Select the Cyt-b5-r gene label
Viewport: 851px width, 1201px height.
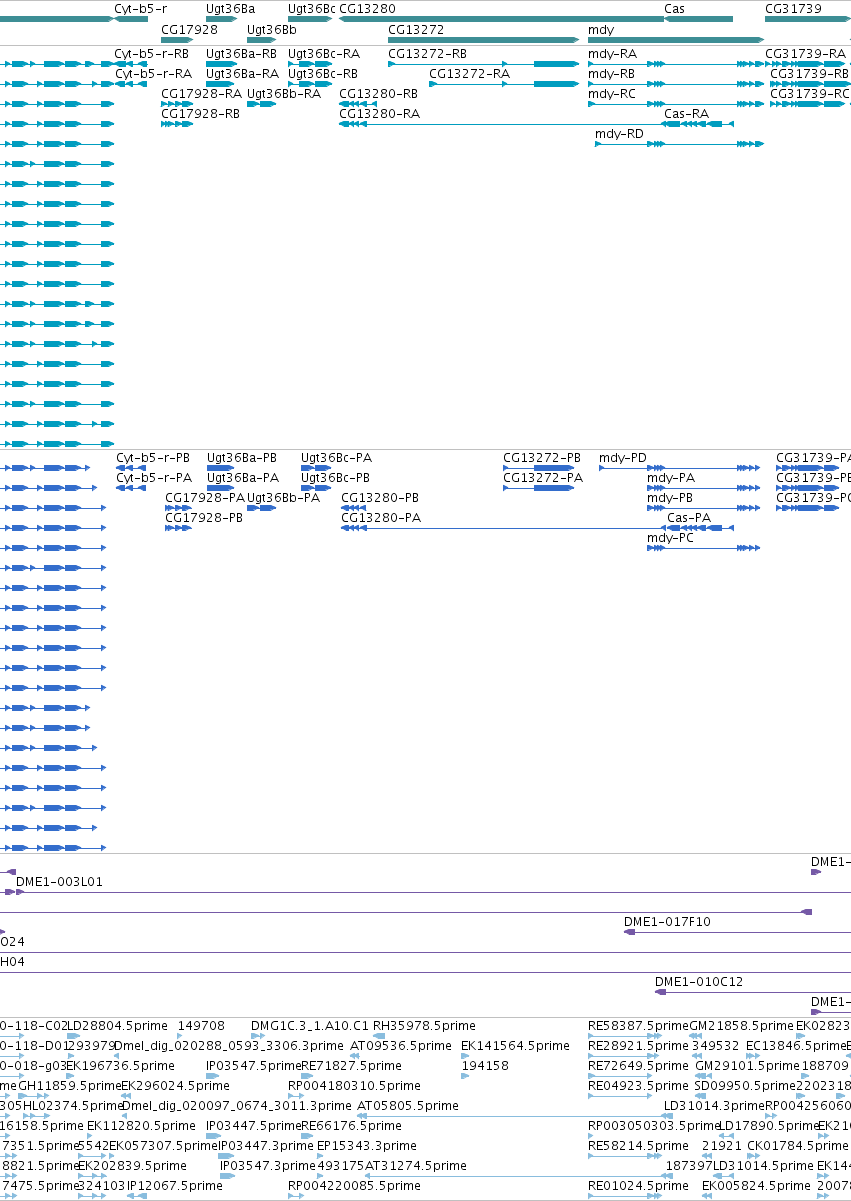coord(141,9)
